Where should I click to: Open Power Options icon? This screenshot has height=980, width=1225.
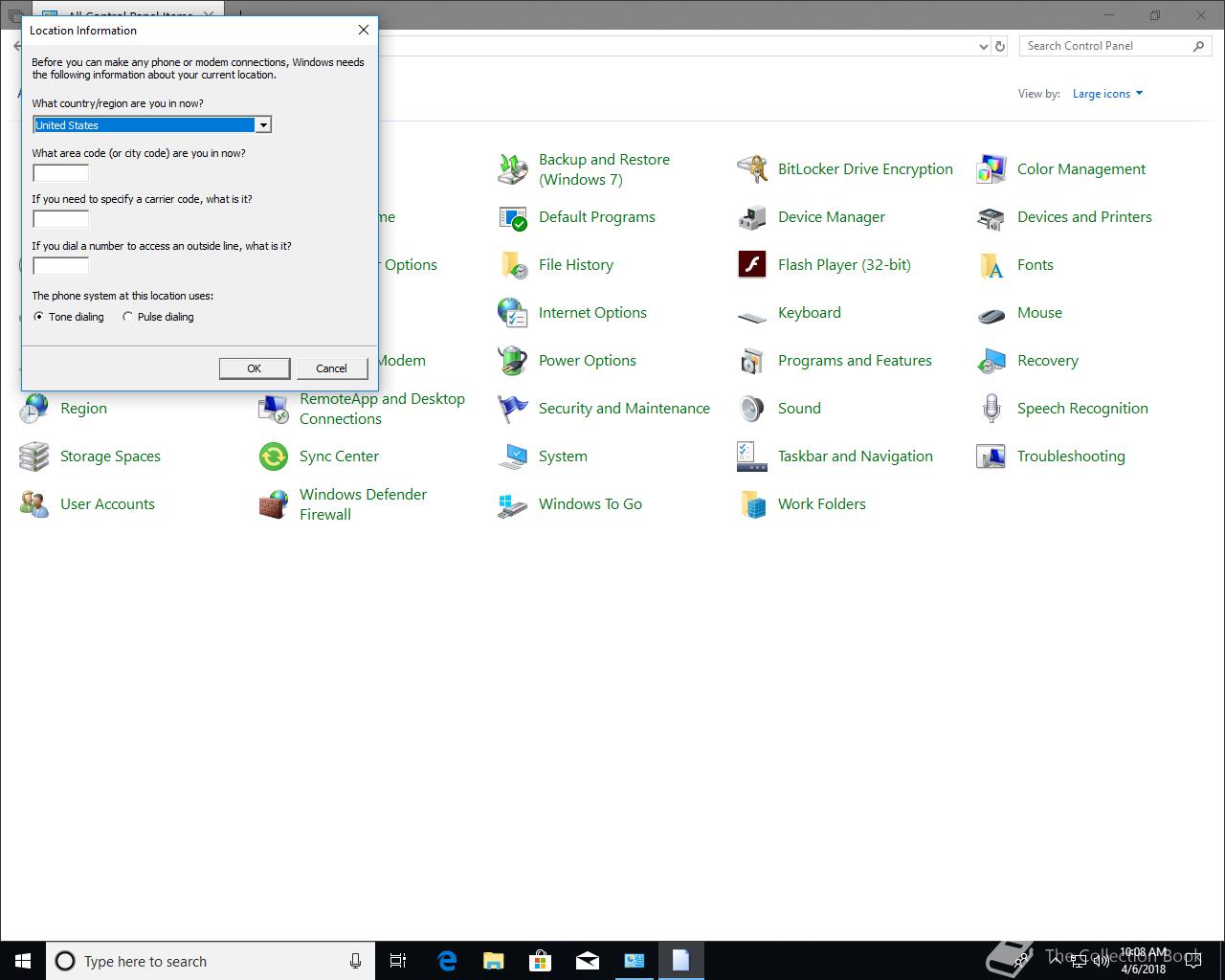513,361
